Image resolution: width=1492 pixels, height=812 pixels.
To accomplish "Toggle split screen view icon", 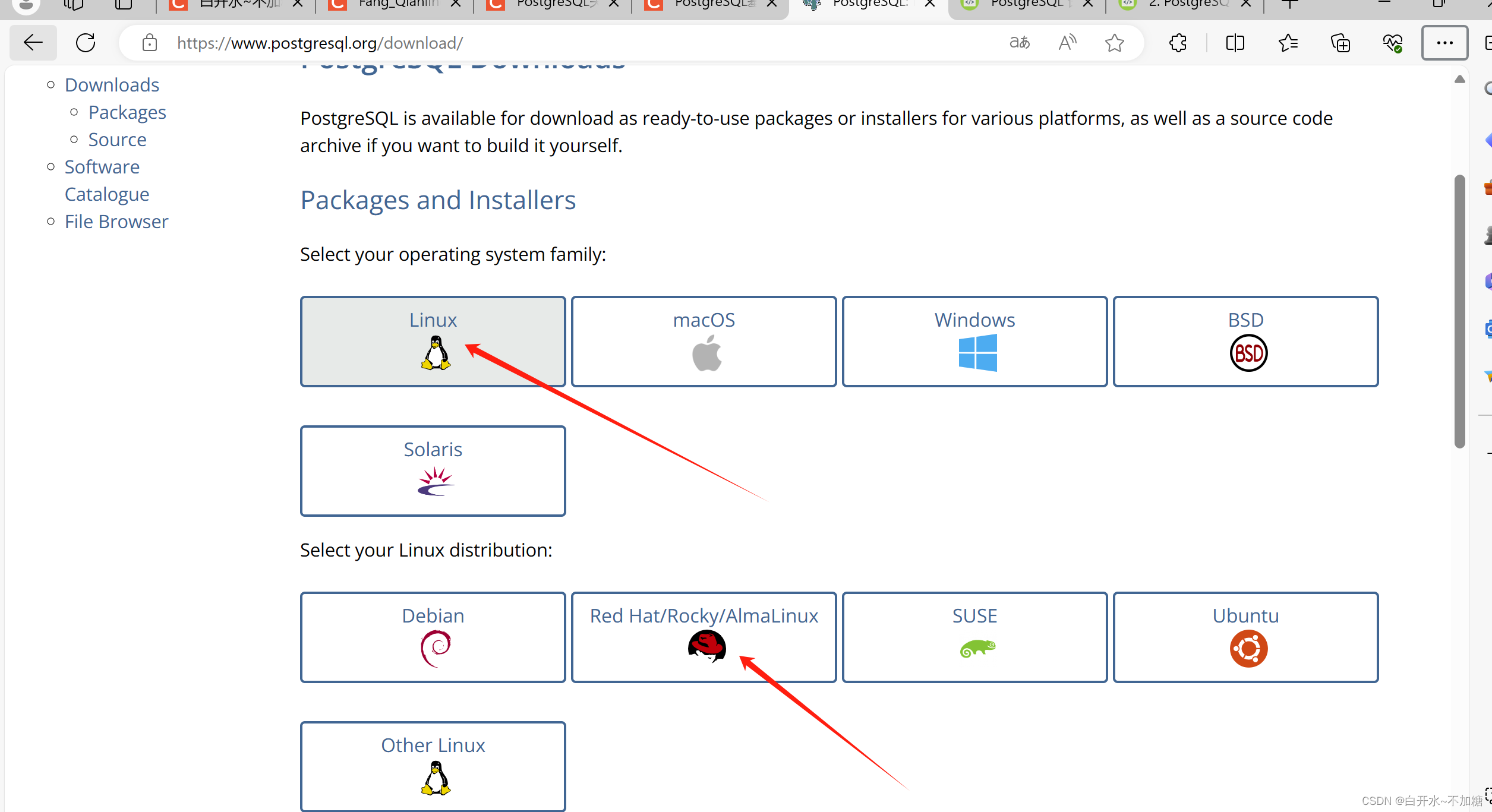I will pyautogui.click(x=1235, y=43).
